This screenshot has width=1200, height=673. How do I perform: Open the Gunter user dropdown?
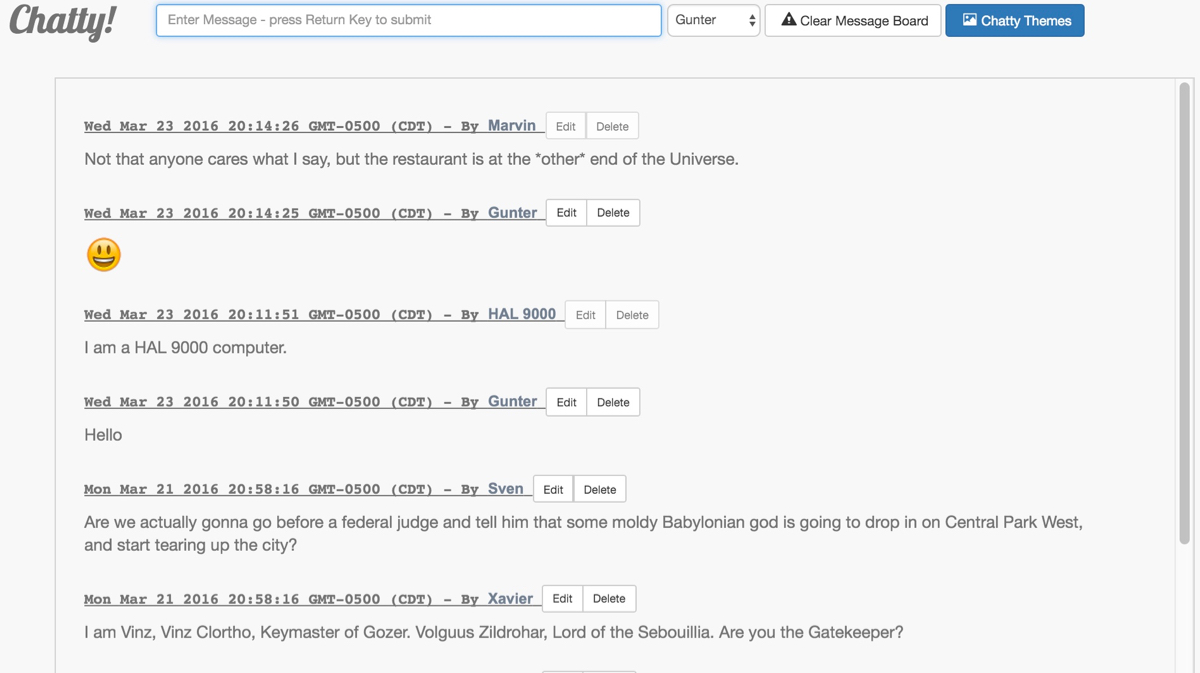tap(713, 20)
